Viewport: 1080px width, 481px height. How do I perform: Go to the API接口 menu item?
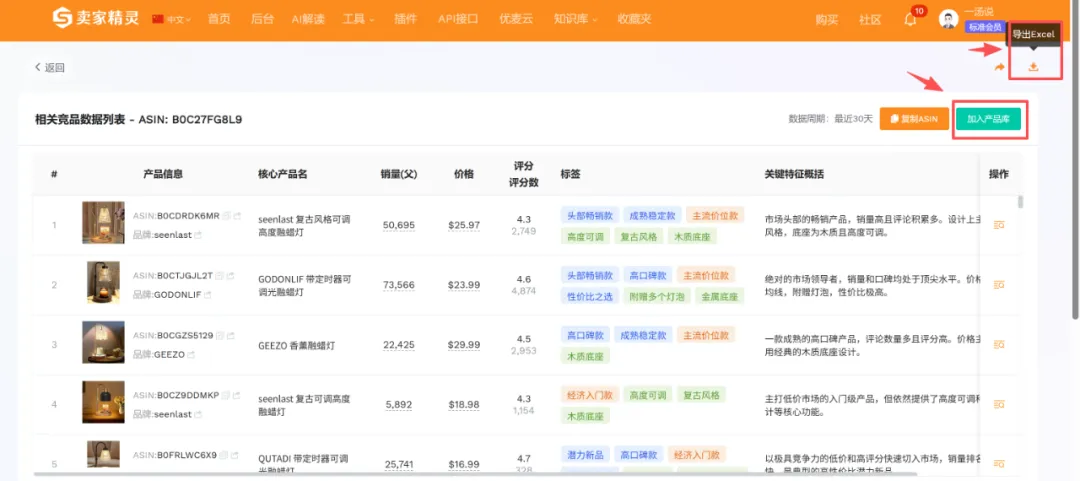(x=458, y=19)
